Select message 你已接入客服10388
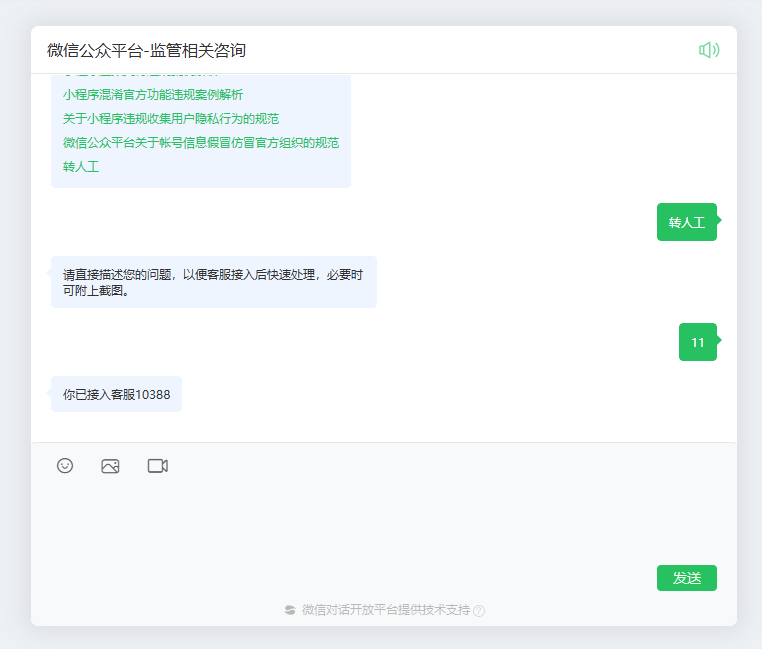The height and width of the screenshot is (649, 762). pyautogui.click(x=116, y=394)
